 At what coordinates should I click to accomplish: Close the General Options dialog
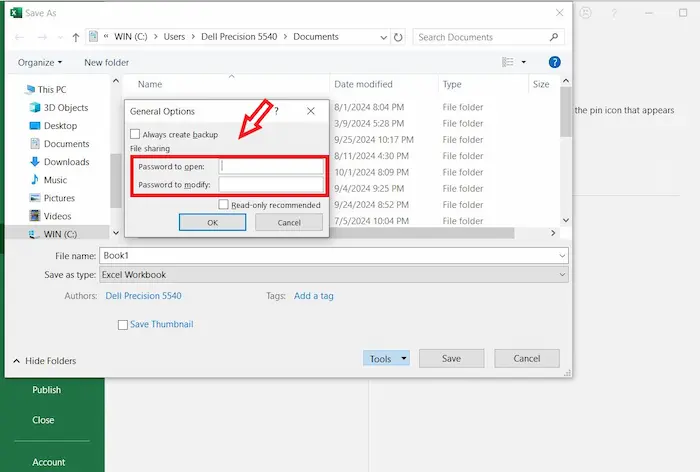[311, 111]
